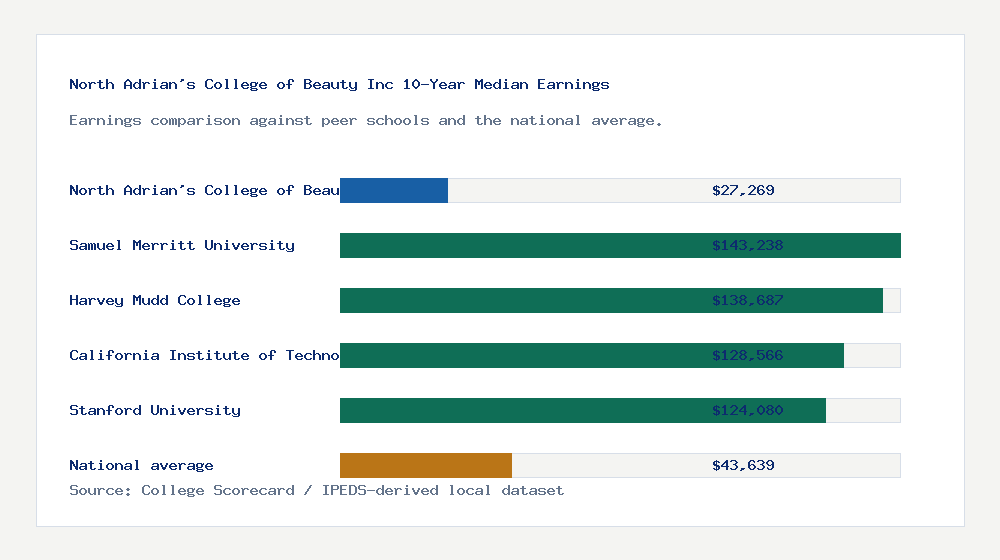The image size is (1000, 560).
Task: Select the $138,687 earnings value
Action: (747, 300)
